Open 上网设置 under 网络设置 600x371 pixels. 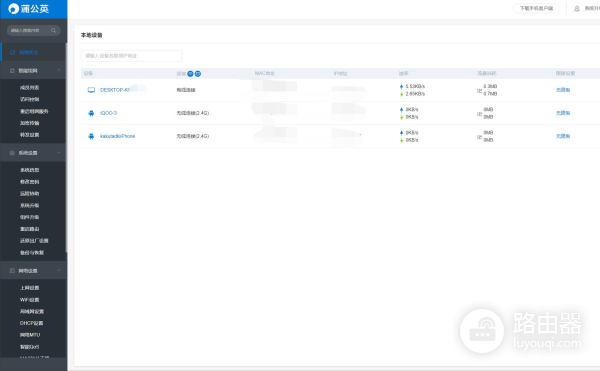(29, 288)
